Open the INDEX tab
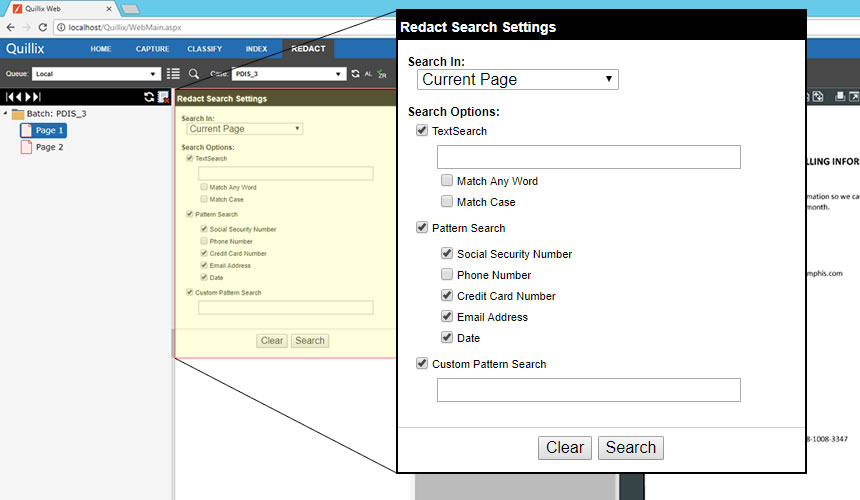Viewport: 860px width, 500px height. [x=256, y=48]
